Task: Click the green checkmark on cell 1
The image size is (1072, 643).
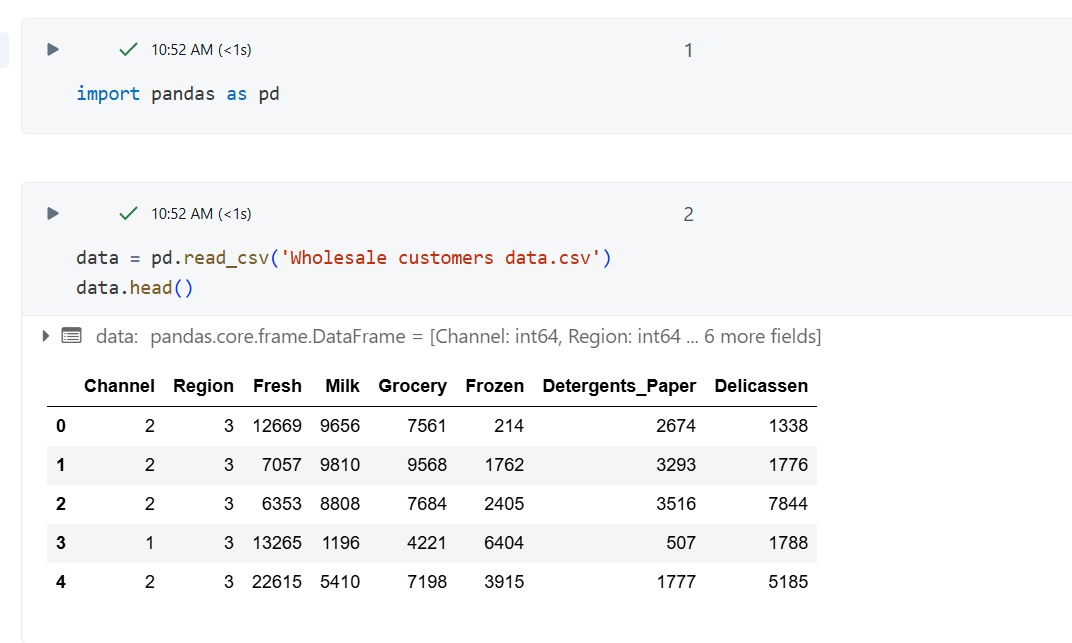Action: click(x=128, y=49)
